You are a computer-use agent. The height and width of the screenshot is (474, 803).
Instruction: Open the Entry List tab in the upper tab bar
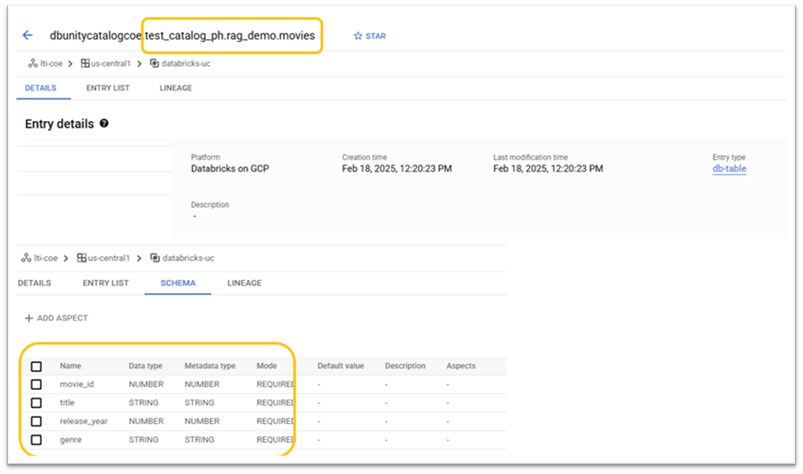coord(107,88)
